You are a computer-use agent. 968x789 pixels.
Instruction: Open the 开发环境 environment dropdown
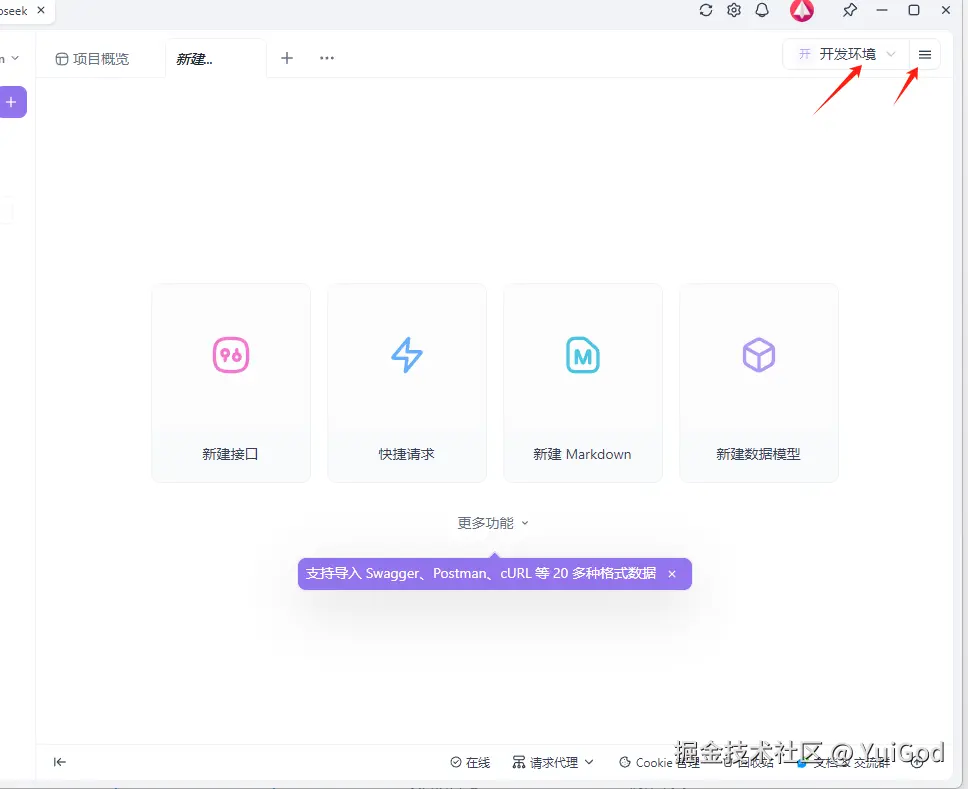click(846, 54)
